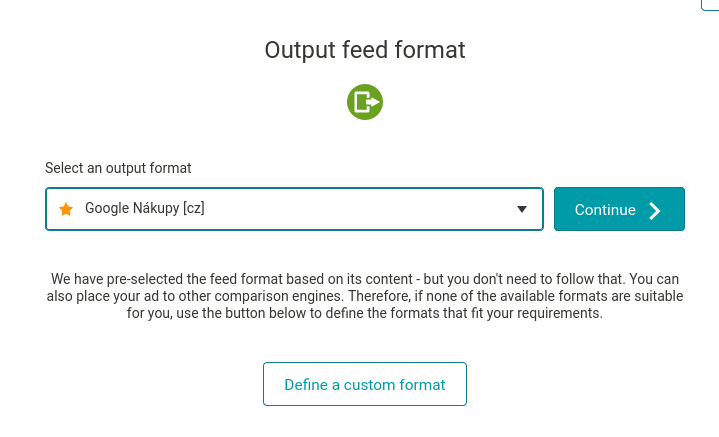Click the 'comparison engines' phrase in the description

pyautogui.click(x=278, y=296)
